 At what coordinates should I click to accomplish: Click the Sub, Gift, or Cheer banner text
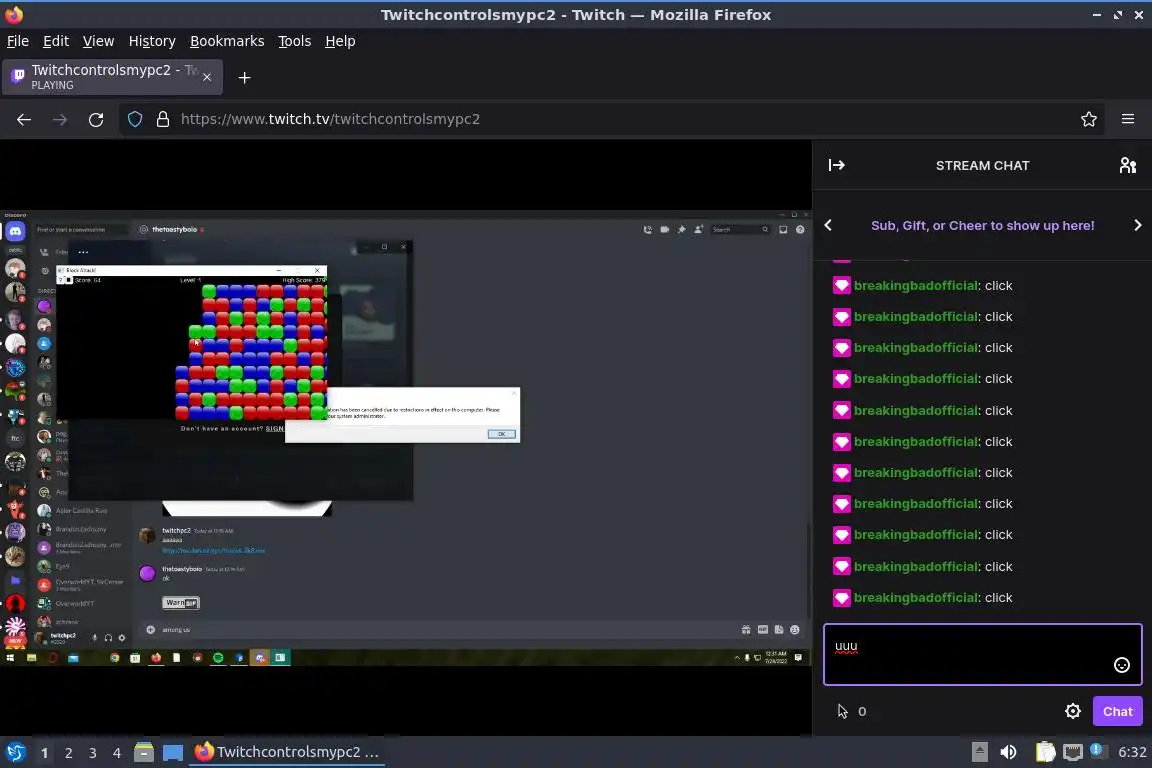(982, 226)
